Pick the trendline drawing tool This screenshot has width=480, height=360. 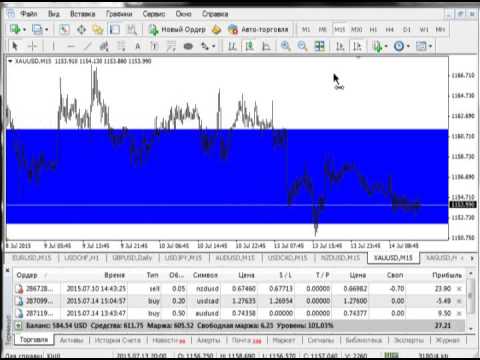(87, 46)
